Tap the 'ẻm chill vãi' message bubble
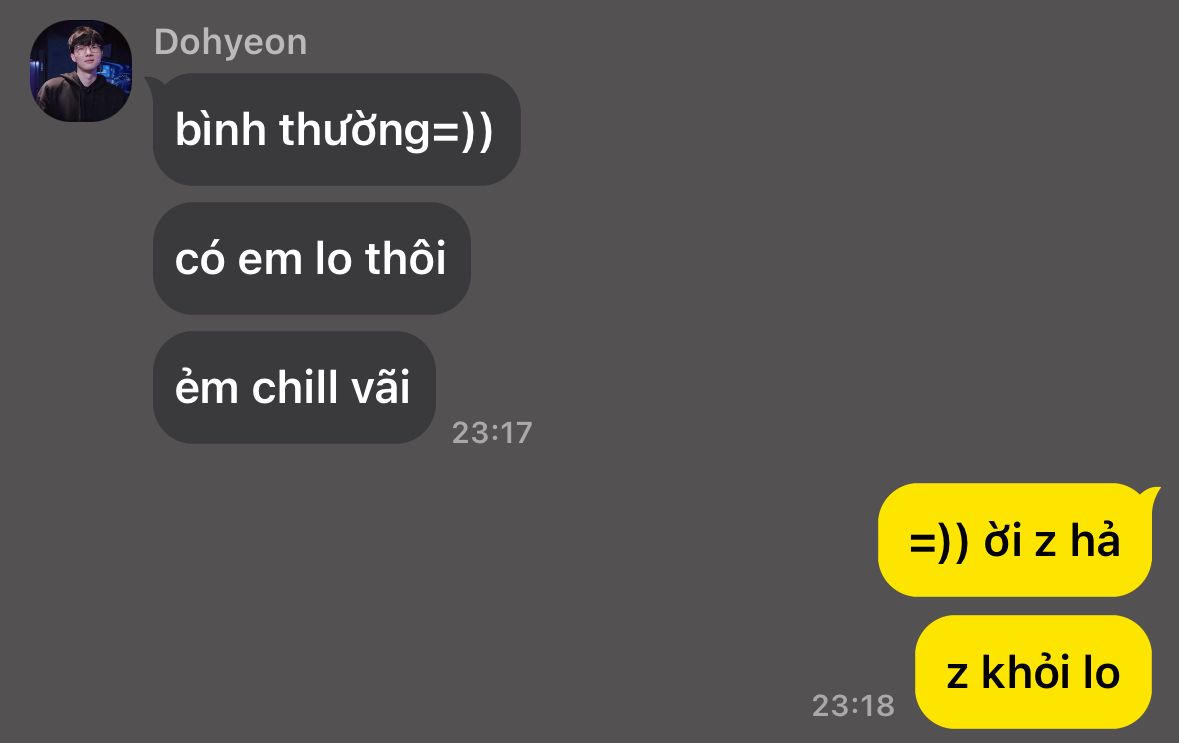This screenshot has width=1179, height=743. click(294, 387)
